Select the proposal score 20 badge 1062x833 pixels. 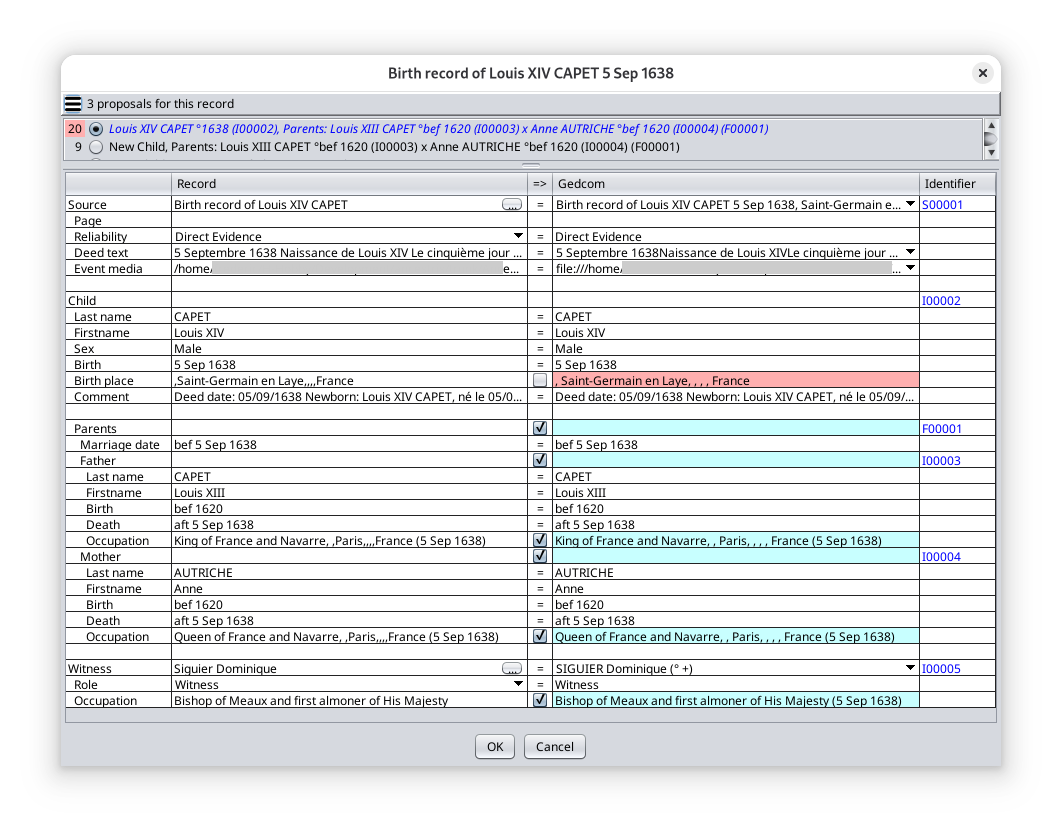pos(75,129)
